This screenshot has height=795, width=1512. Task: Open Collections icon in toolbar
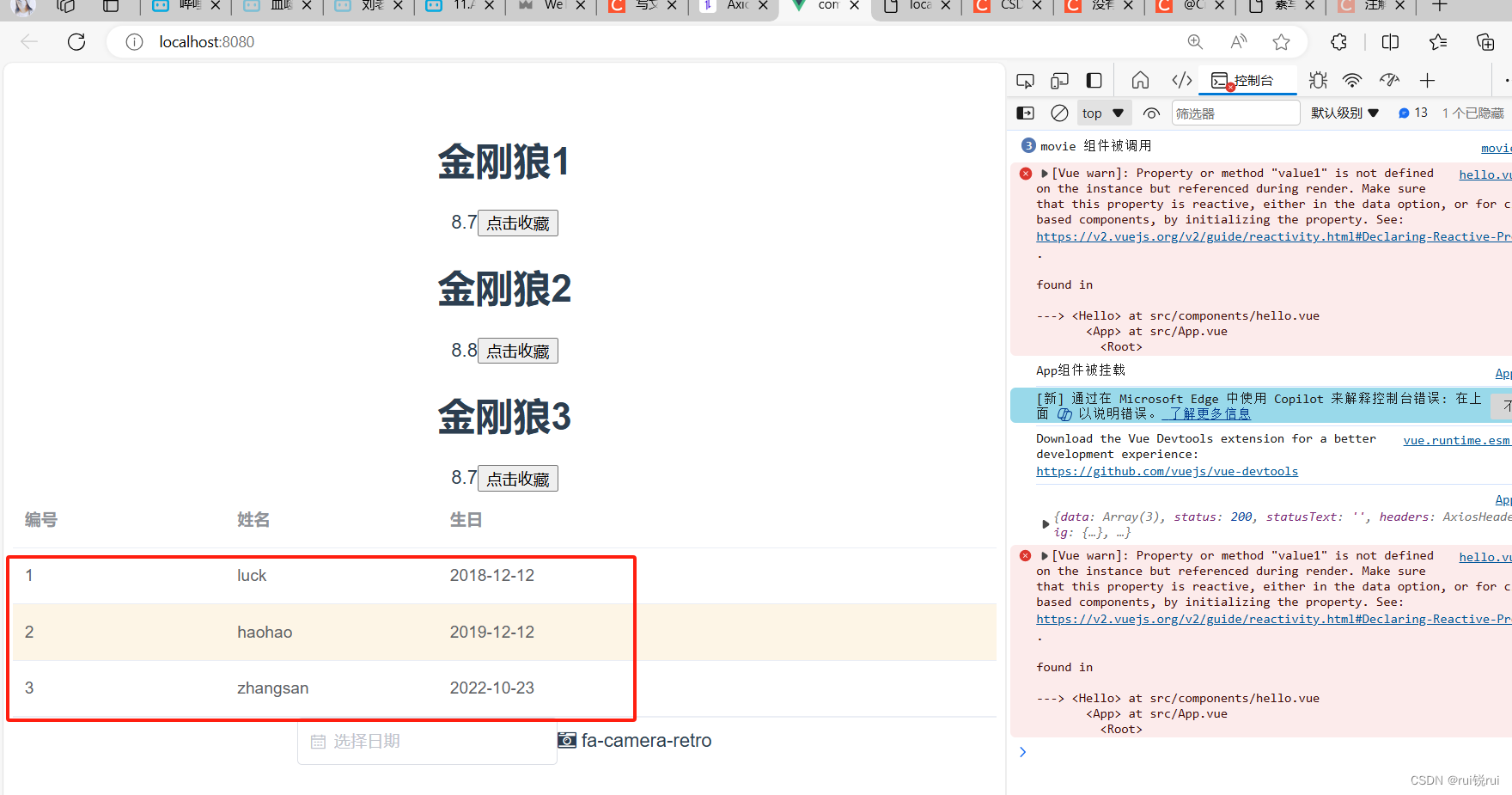[x=1485, y=42]
